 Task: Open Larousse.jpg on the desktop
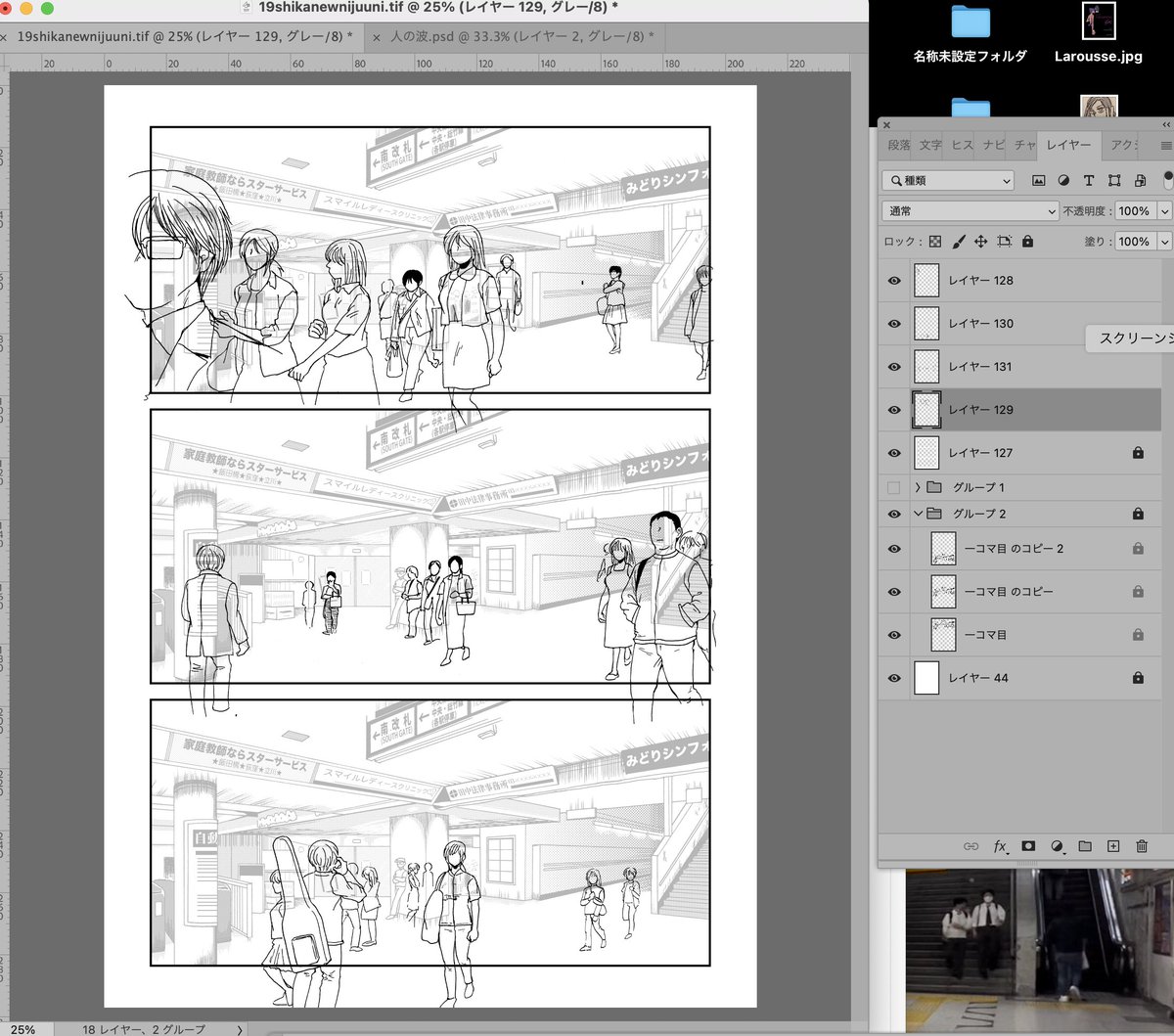tap(1099, 34)
